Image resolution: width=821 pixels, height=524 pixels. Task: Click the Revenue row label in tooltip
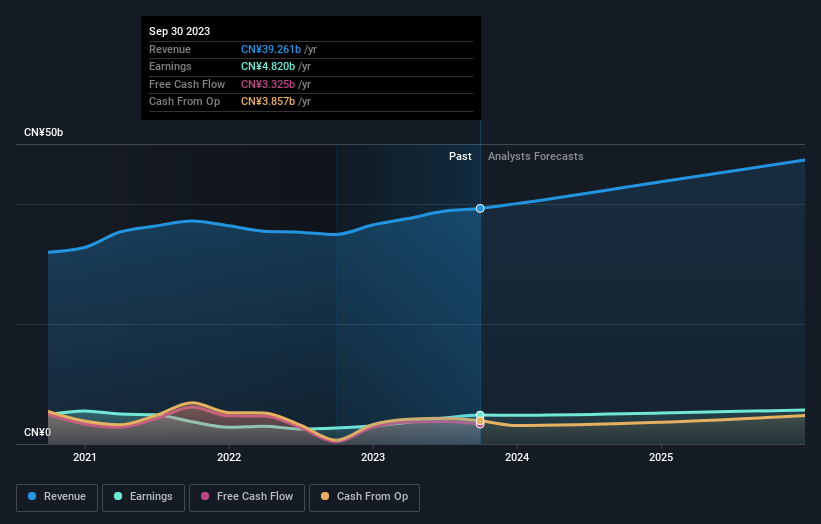(170, 49)
